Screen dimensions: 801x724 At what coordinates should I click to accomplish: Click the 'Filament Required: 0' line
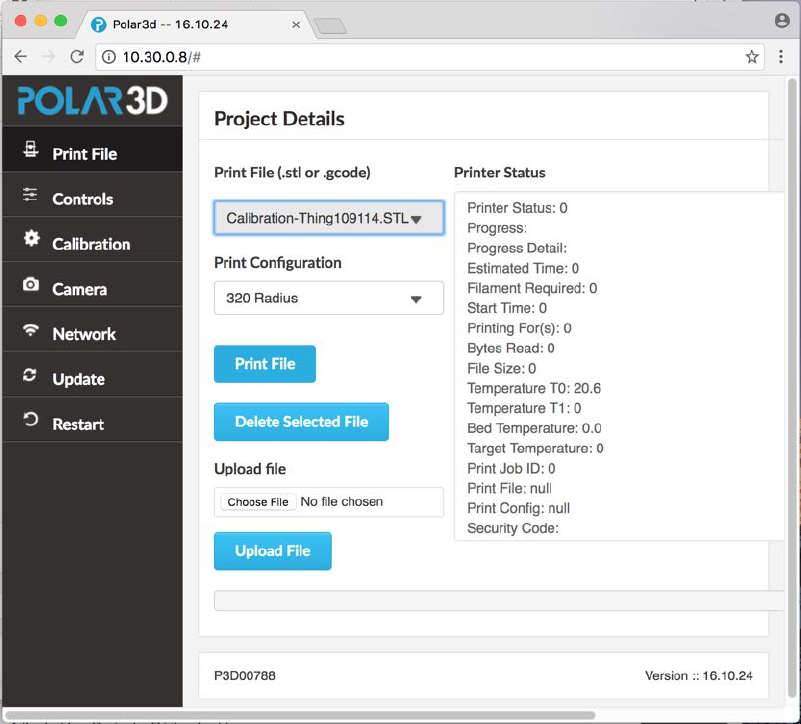click(532, 288)
